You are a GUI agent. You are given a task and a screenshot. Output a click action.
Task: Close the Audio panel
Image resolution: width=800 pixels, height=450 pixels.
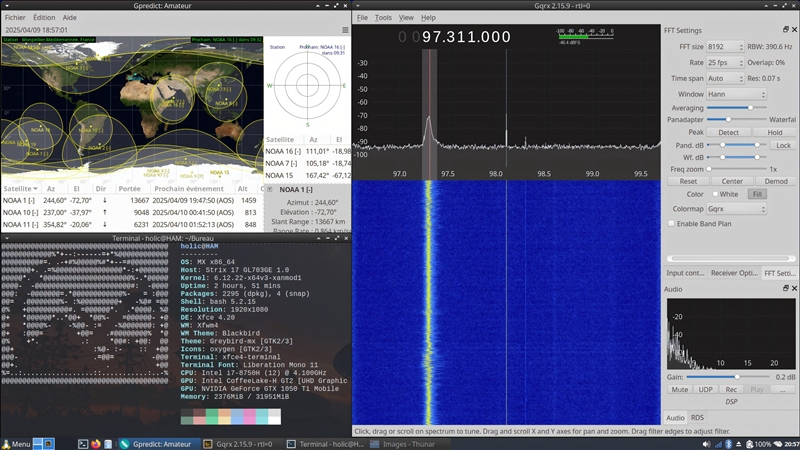pos(793,289)
